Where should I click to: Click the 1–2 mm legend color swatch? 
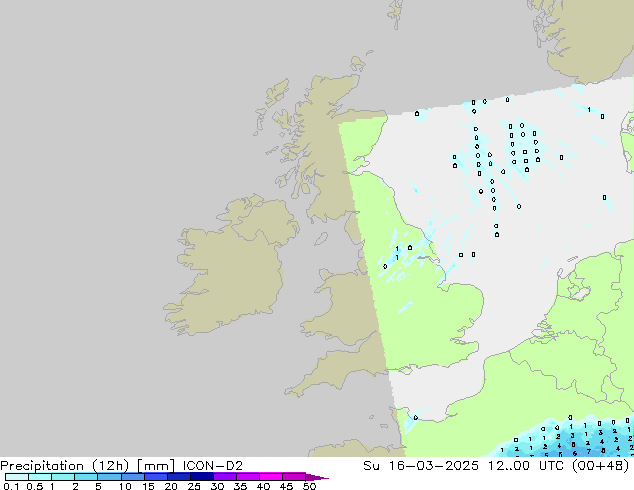(63, 477)
